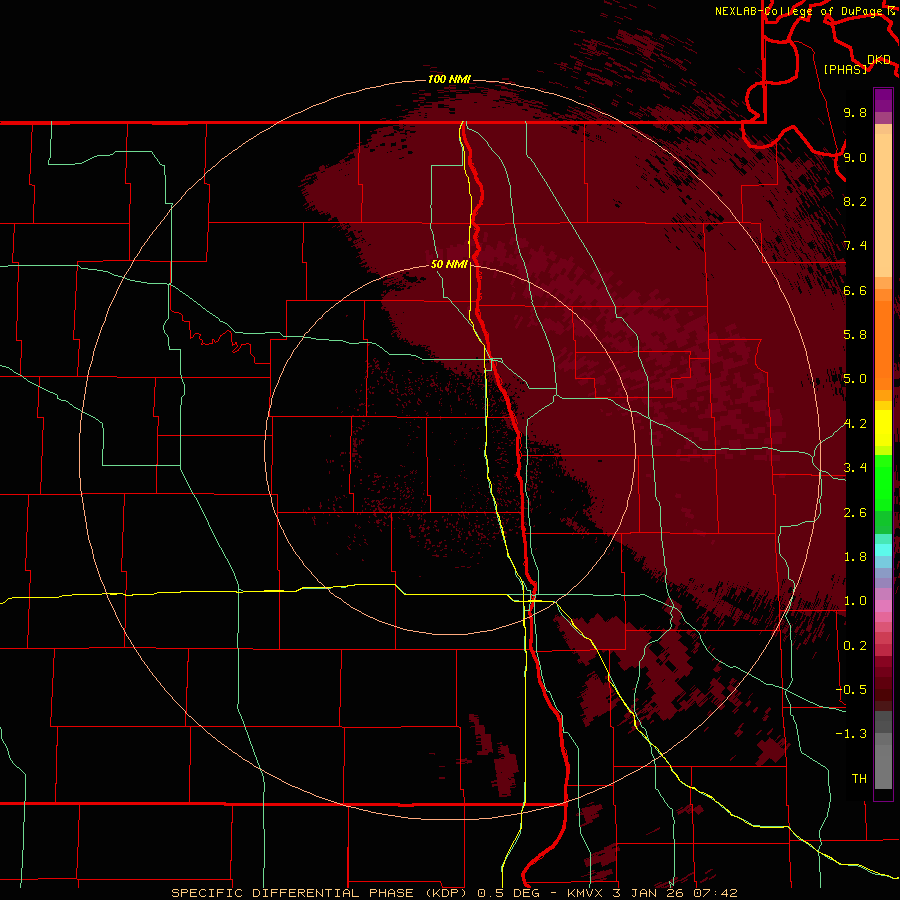Screen dimensions: 900x900
Task: Click the -1.3 scale value
Action: click(x=851, y=734)
